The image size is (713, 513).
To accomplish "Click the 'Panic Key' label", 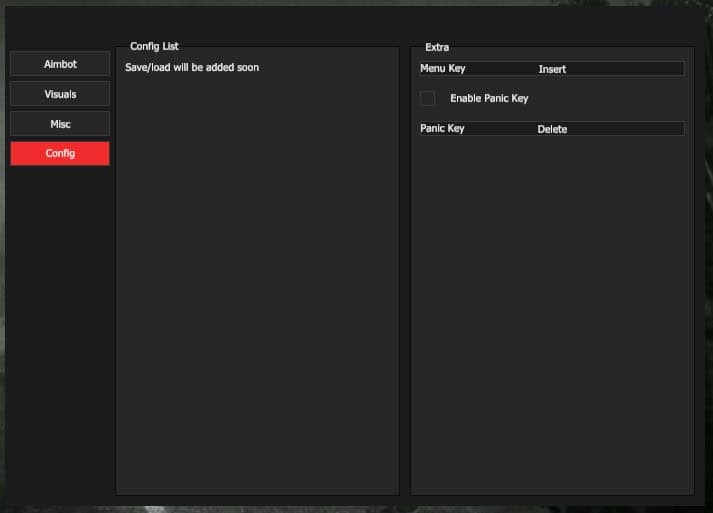I will [x=442, y=129].
